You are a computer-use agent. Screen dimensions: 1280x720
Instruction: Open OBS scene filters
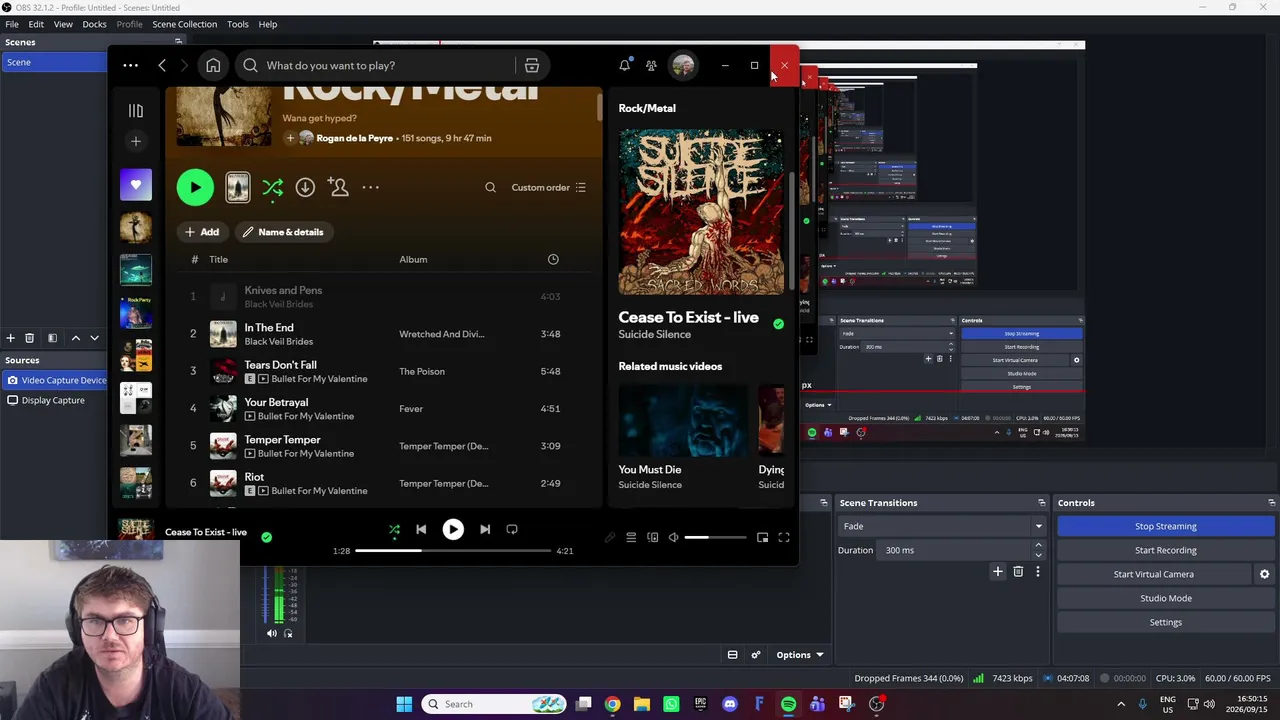coord(52,338)
